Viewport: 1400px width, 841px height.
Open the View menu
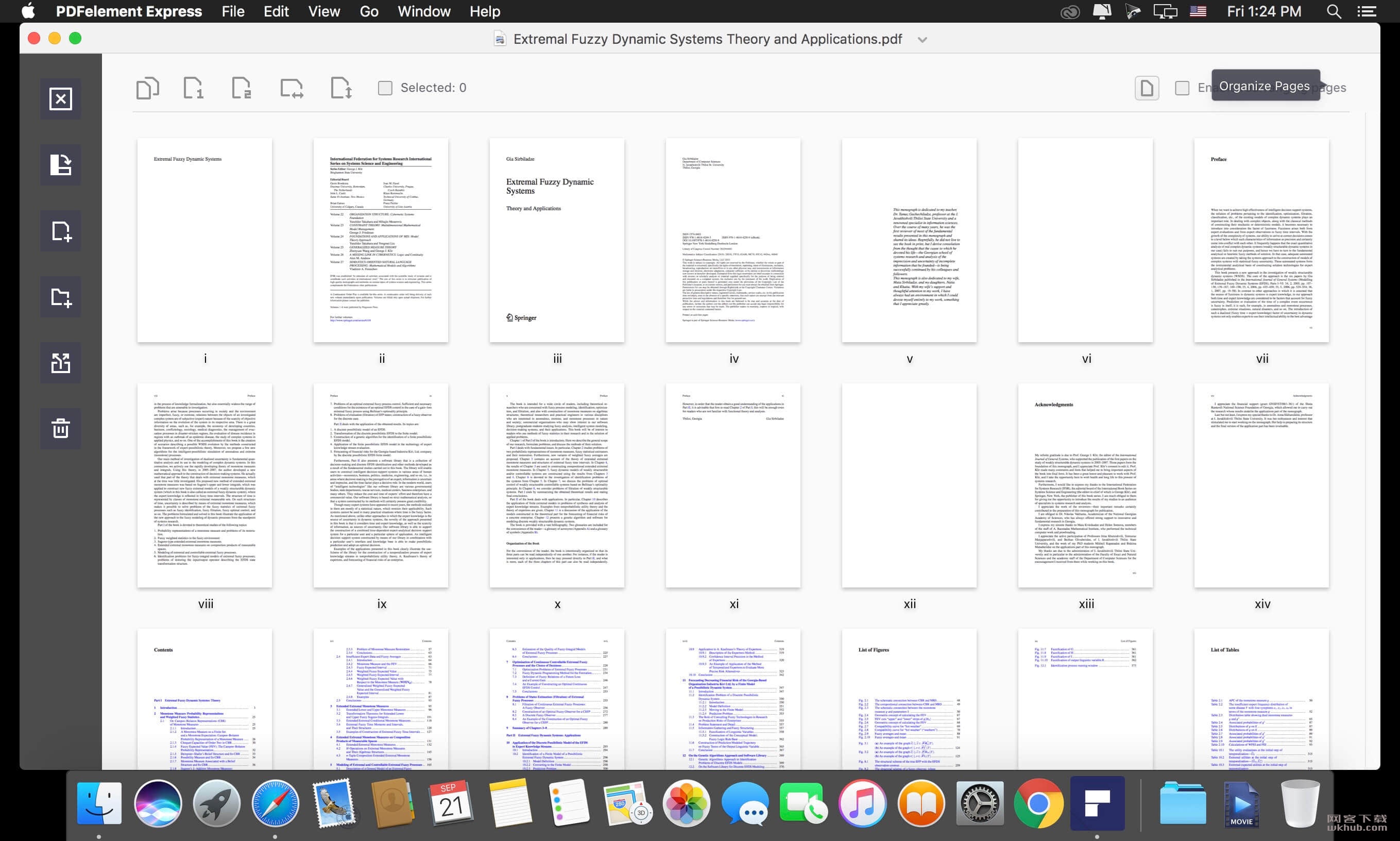324,11
